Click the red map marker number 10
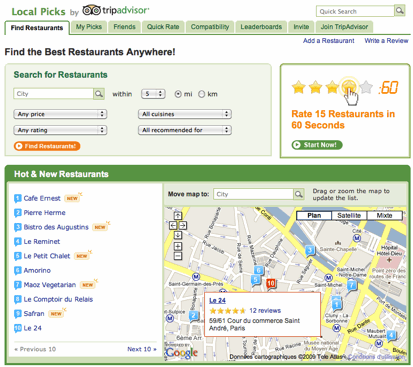The width and height of the screenshot is (413, 367). coord(271,284)
